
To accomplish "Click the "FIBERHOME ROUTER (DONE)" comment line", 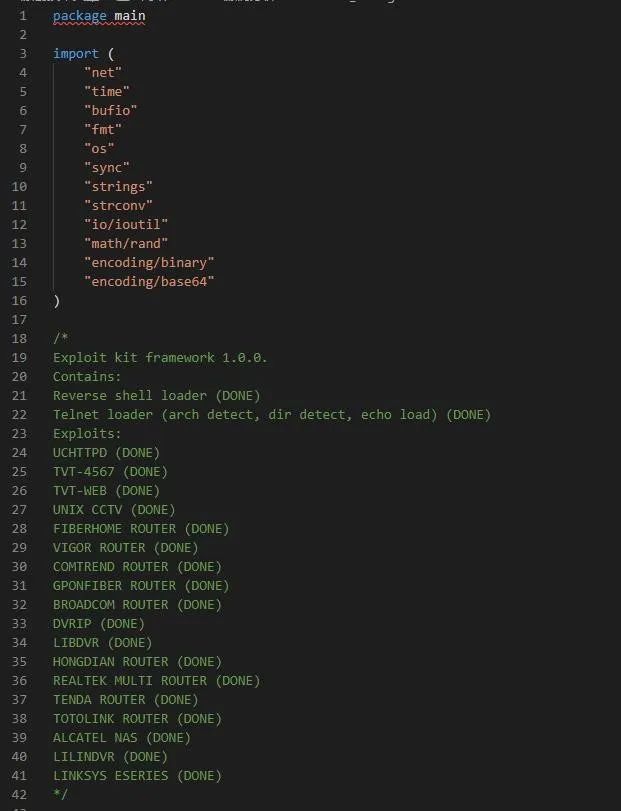I will coord(141,529).
